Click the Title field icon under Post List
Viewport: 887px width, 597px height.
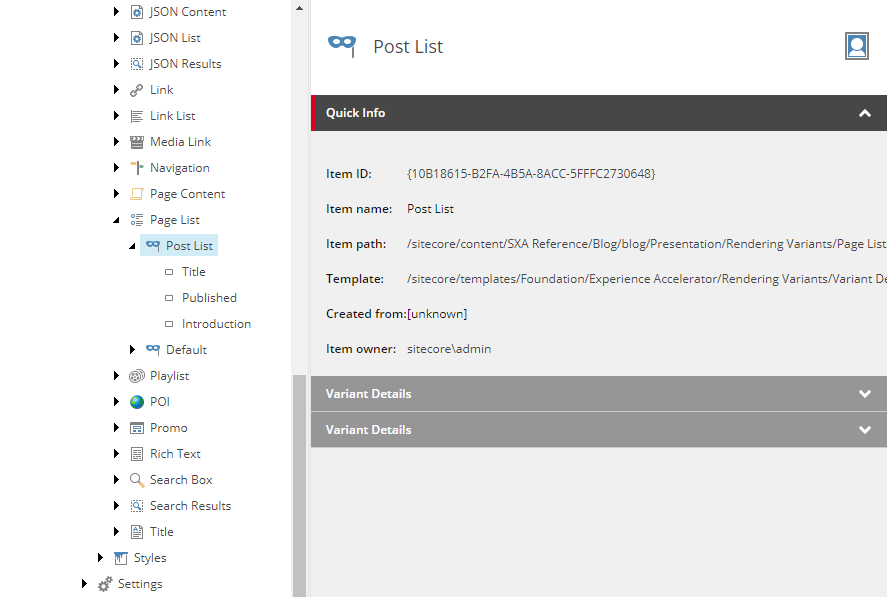point(169,272)
